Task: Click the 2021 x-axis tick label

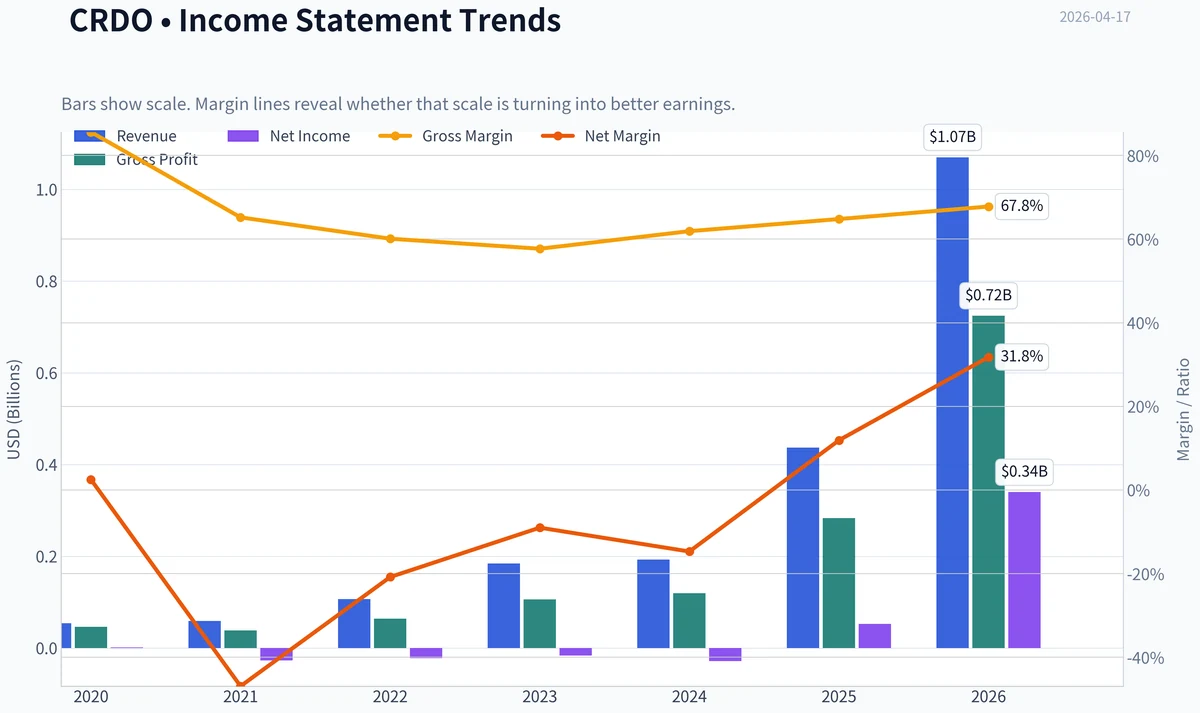Action: (x=241, y=696)
